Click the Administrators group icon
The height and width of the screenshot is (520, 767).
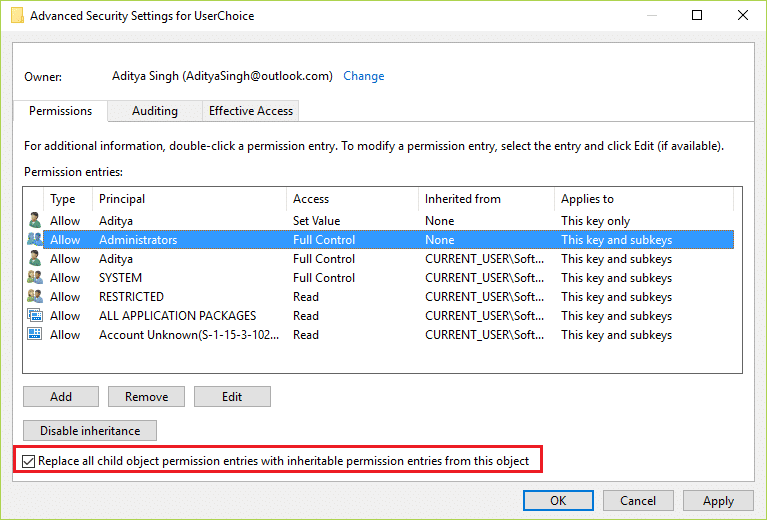(x=34, y=240)
